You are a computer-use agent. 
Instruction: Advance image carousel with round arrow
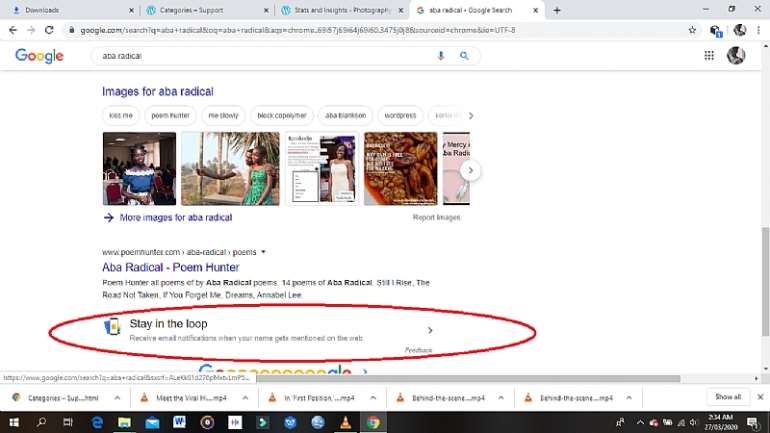point(470,170)
